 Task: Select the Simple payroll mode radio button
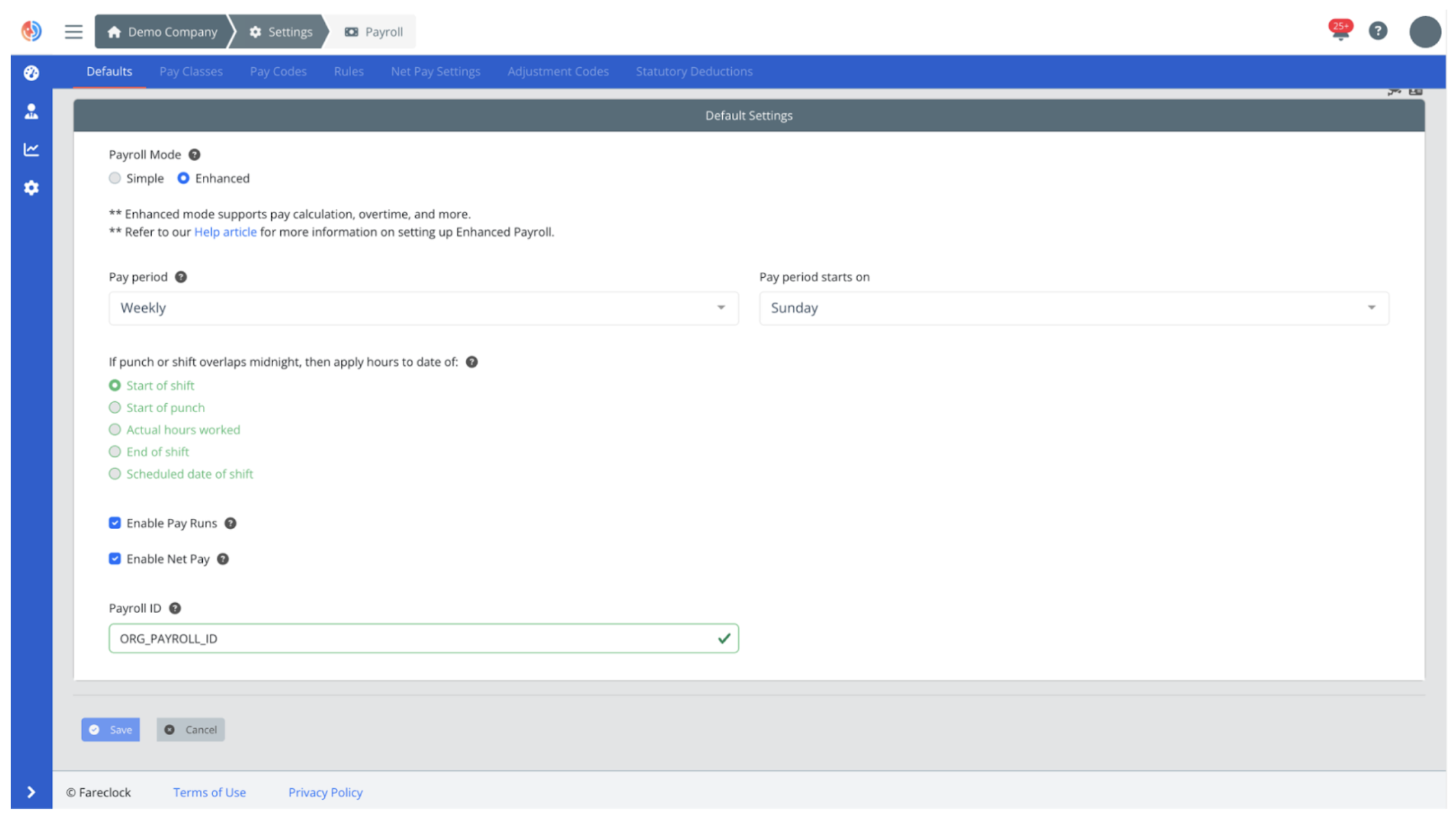[115, 178]
